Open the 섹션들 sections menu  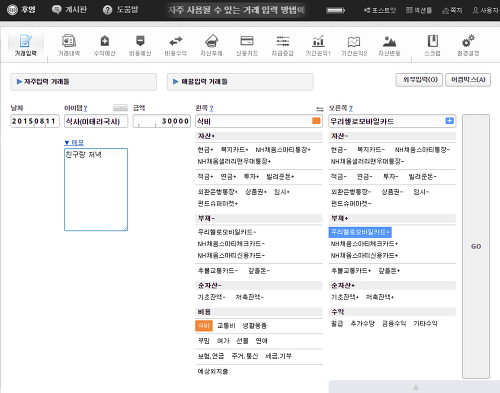coord(419,10)
